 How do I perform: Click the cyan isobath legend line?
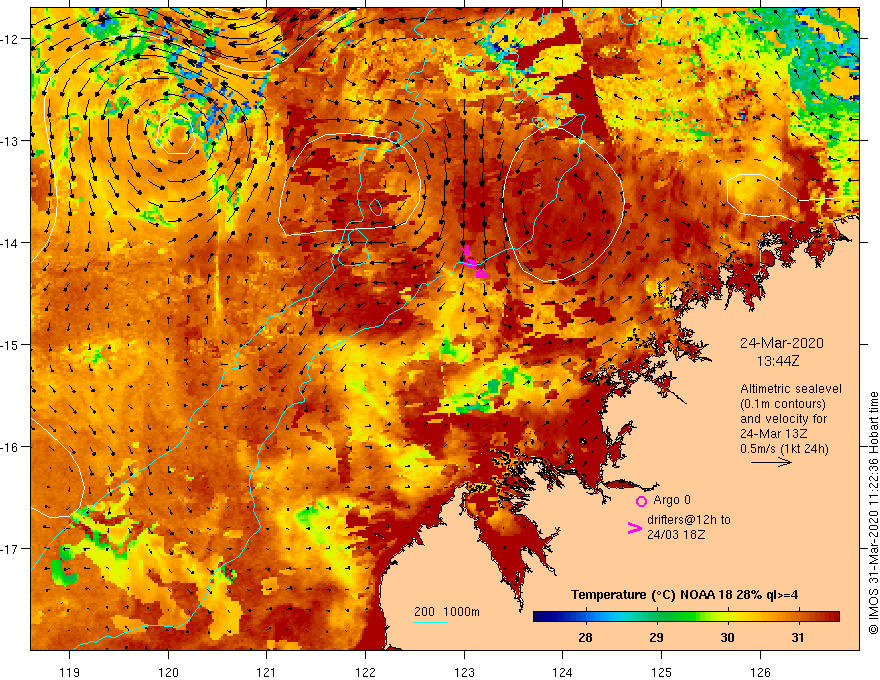pos(430,622)
